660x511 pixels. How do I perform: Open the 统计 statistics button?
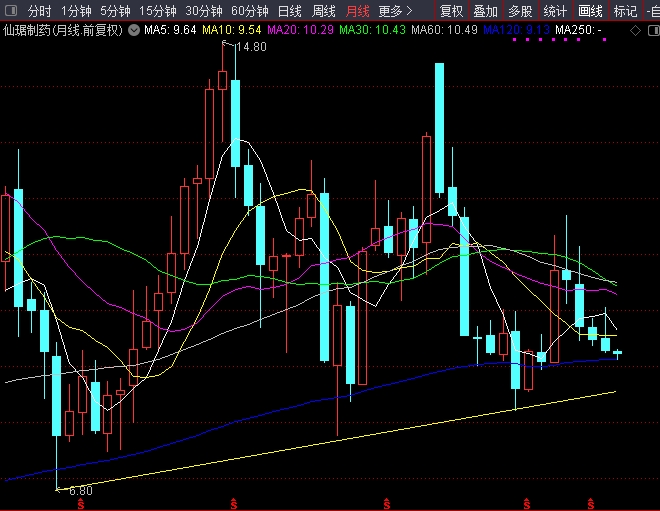coord(555,11)
